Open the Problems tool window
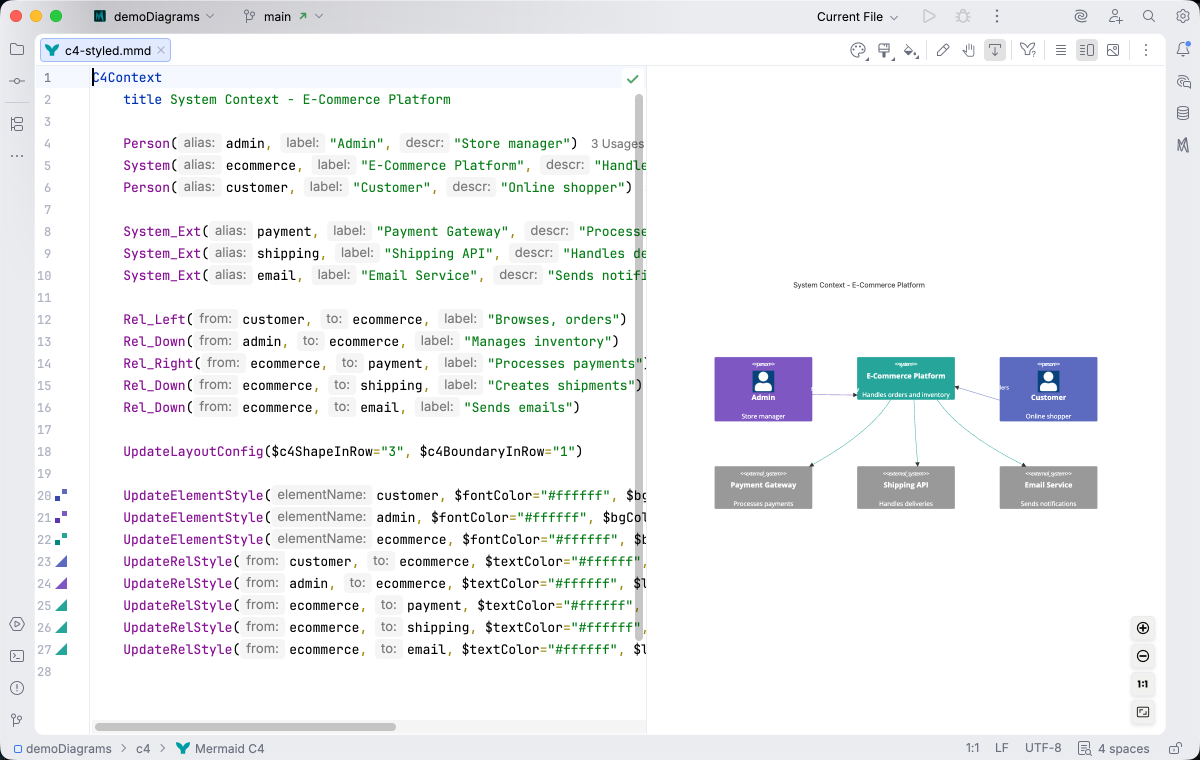This screenshot has width=1200, height=760. (17, 688)
